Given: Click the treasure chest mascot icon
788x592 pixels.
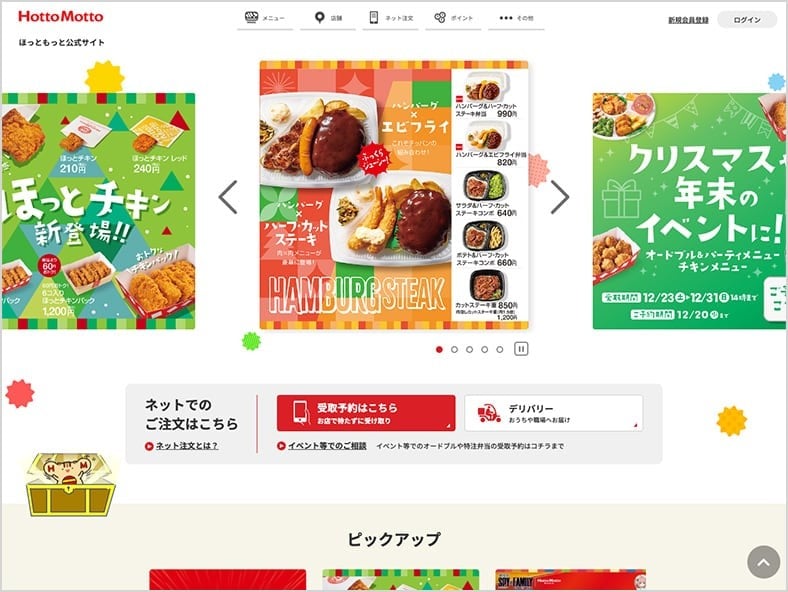Looking at the screenshot, I should [70, 484].
